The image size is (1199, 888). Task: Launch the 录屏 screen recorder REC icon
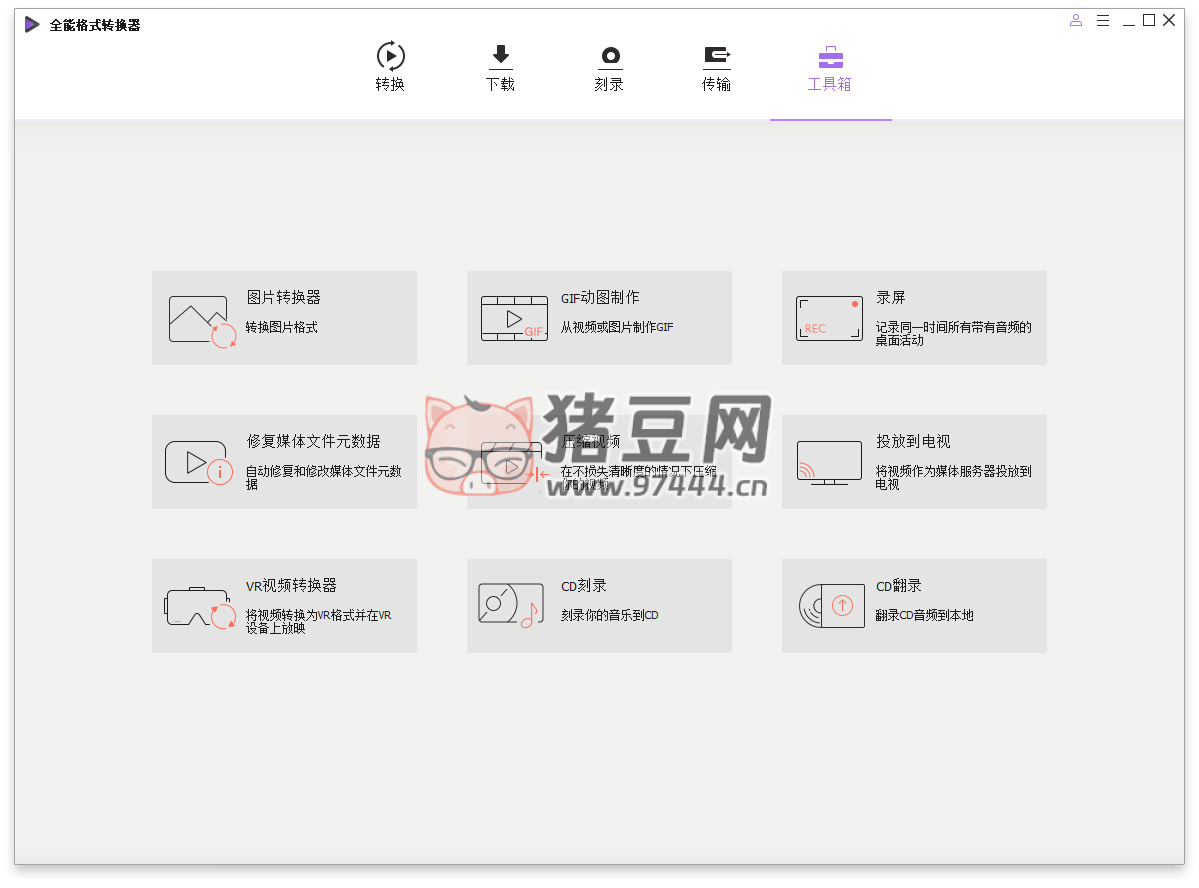(x=829, y=318)
